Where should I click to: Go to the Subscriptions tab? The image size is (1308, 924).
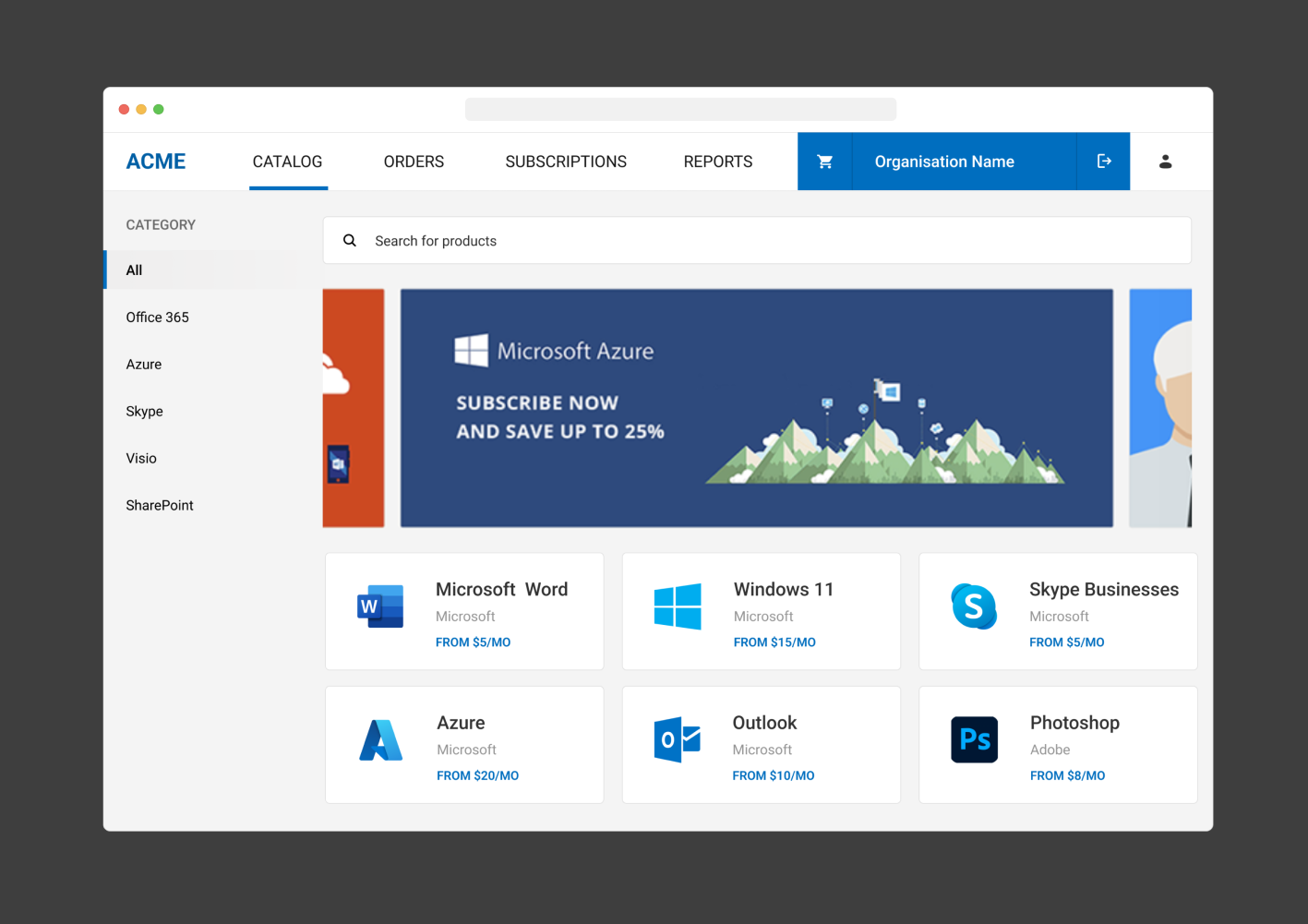click(566, 162)
